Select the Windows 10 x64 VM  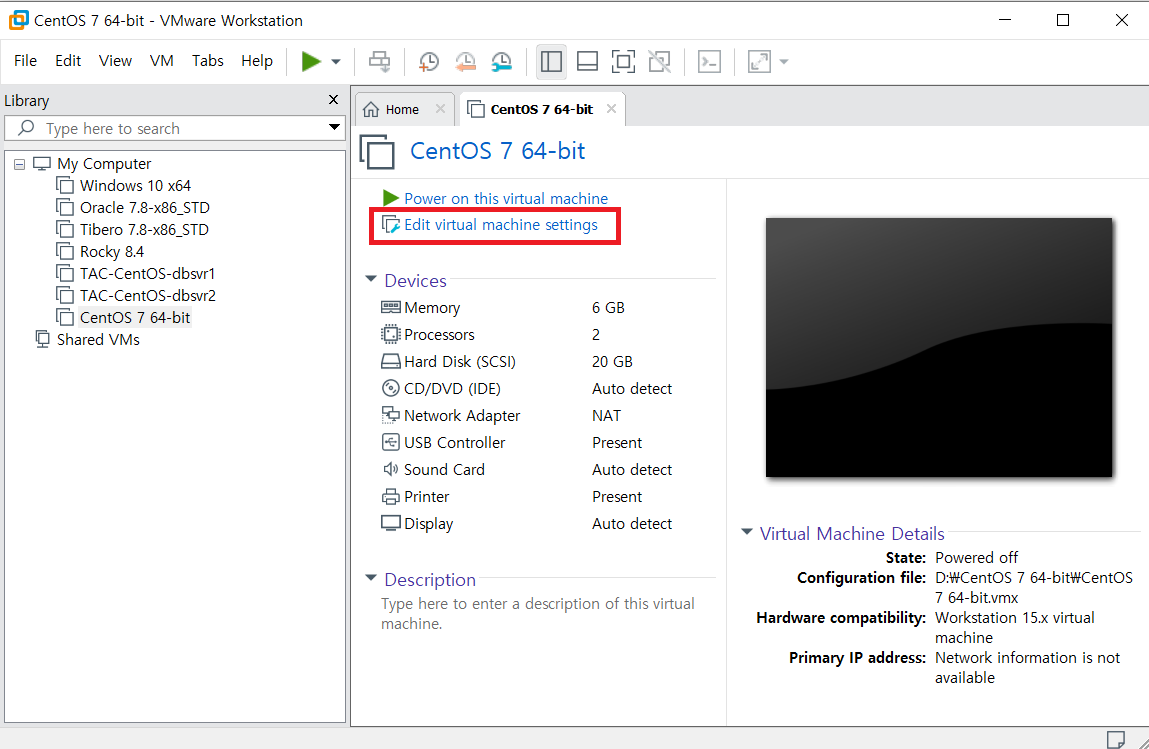pos(135,185)
